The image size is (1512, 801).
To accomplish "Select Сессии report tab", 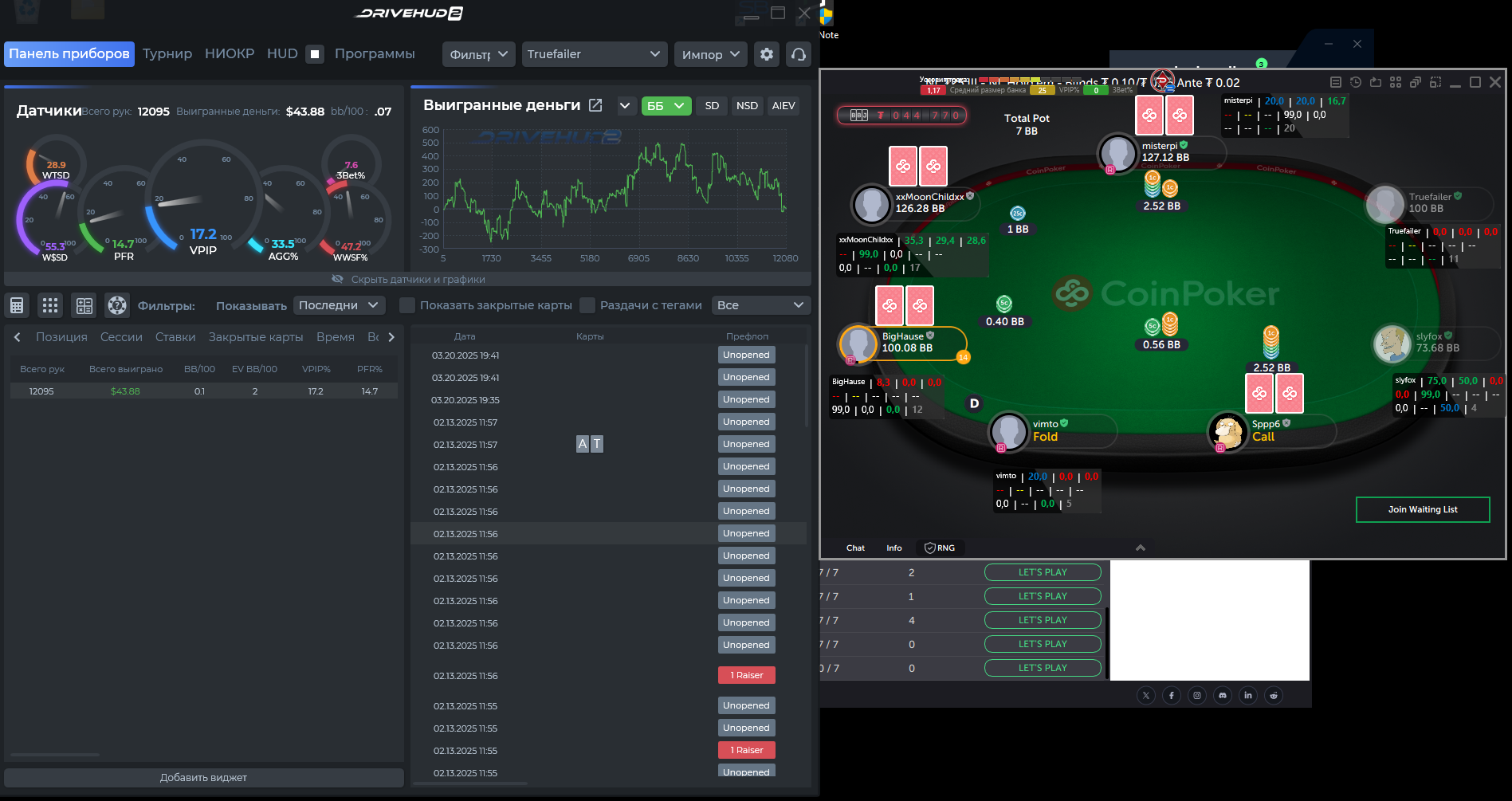I will [x=121, y=337].
